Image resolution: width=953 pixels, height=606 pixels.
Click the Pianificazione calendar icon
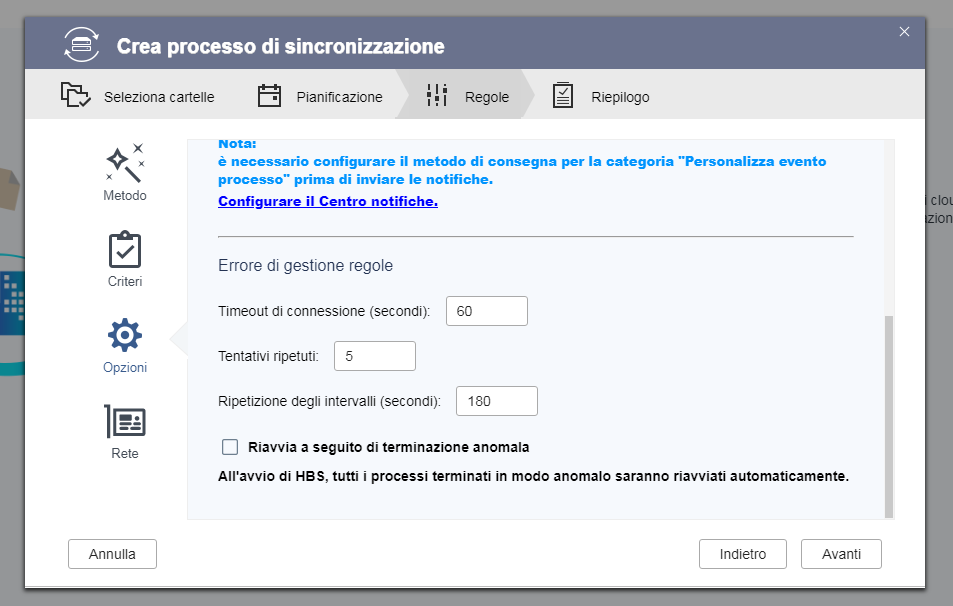pyautogui.click(x=269, y=96)
